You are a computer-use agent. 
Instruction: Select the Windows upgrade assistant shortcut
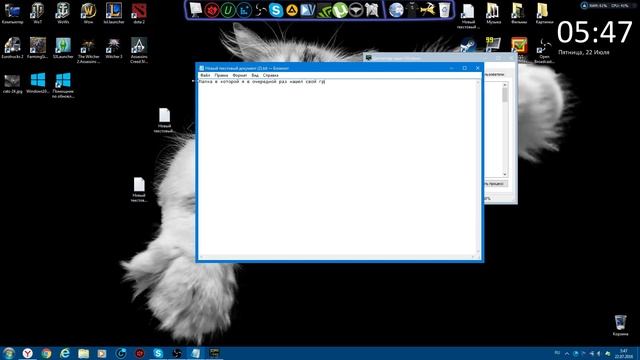[63, 85]
